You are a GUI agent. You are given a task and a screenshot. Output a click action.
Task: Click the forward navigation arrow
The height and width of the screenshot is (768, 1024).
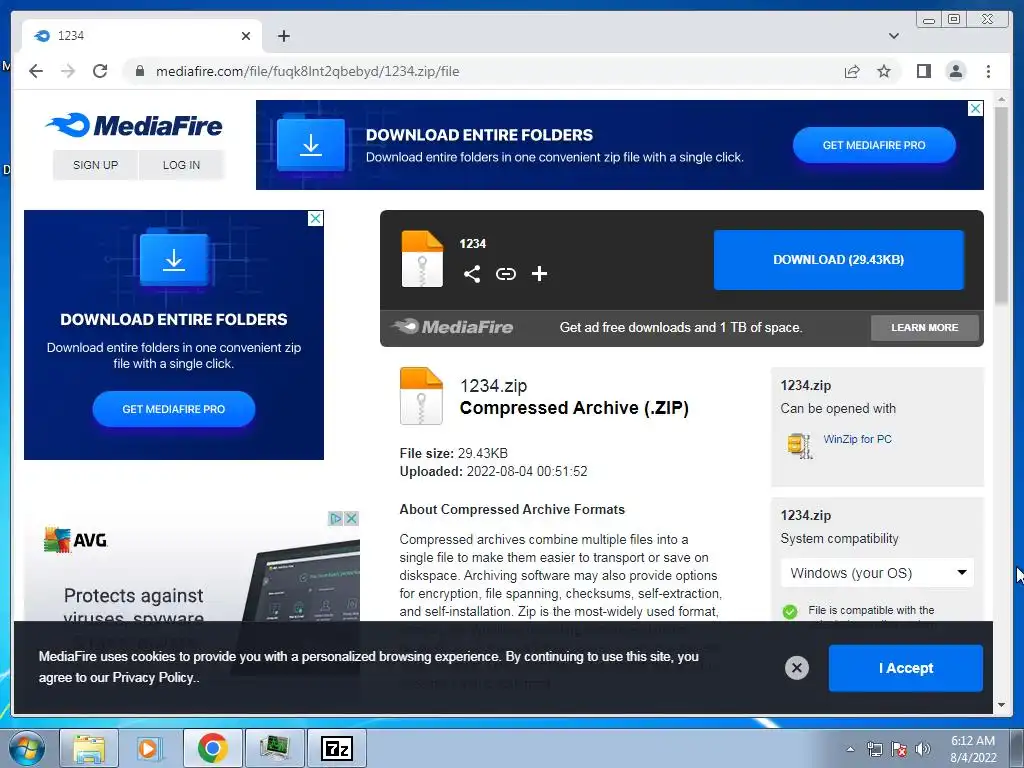[68, 71]
